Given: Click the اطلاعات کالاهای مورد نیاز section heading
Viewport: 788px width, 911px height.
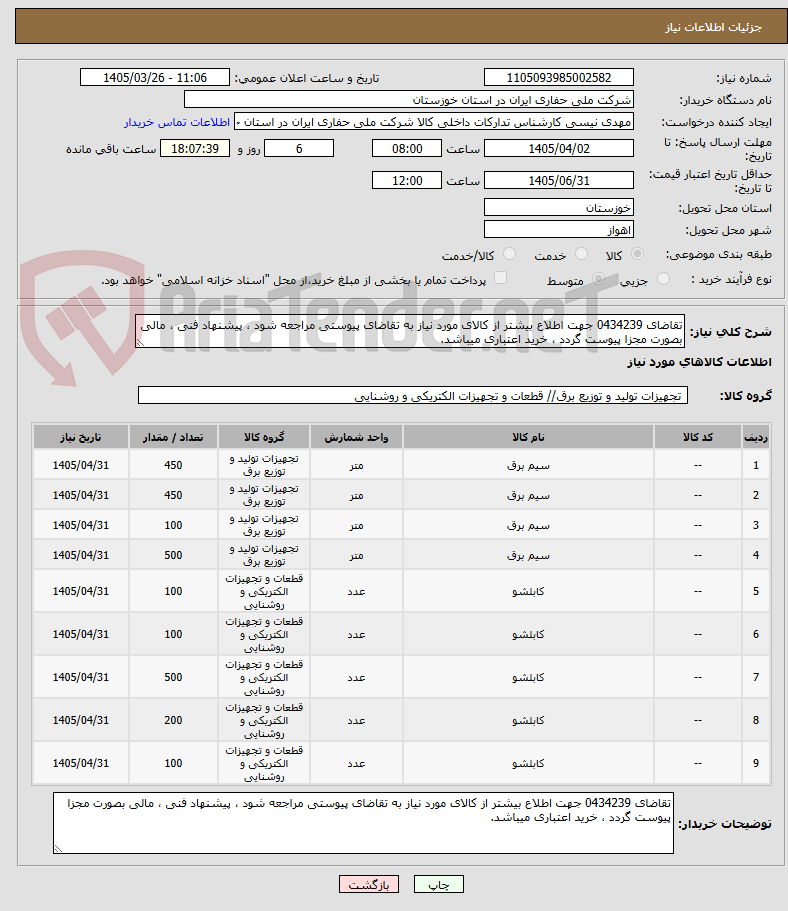Looking at the screenshot, I should (699, 362).
